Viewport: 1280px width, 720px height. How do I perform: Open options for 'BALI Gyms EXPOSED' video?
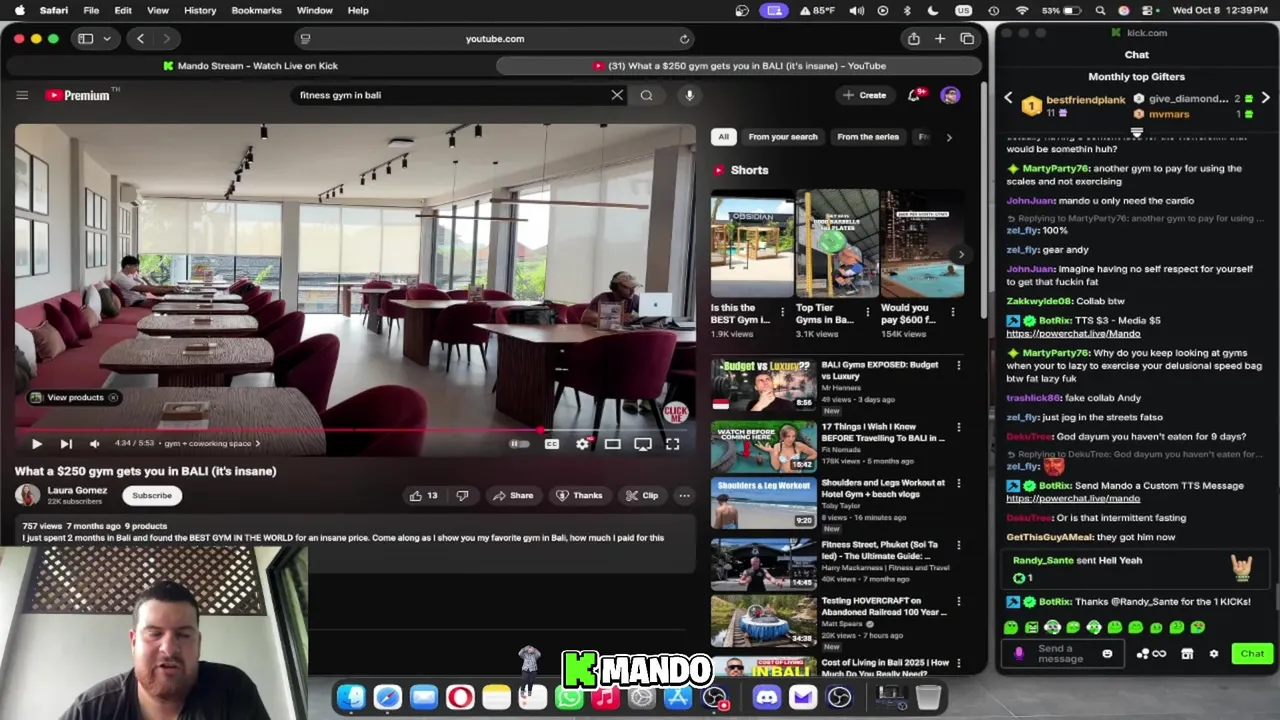(x=959, y=366)
